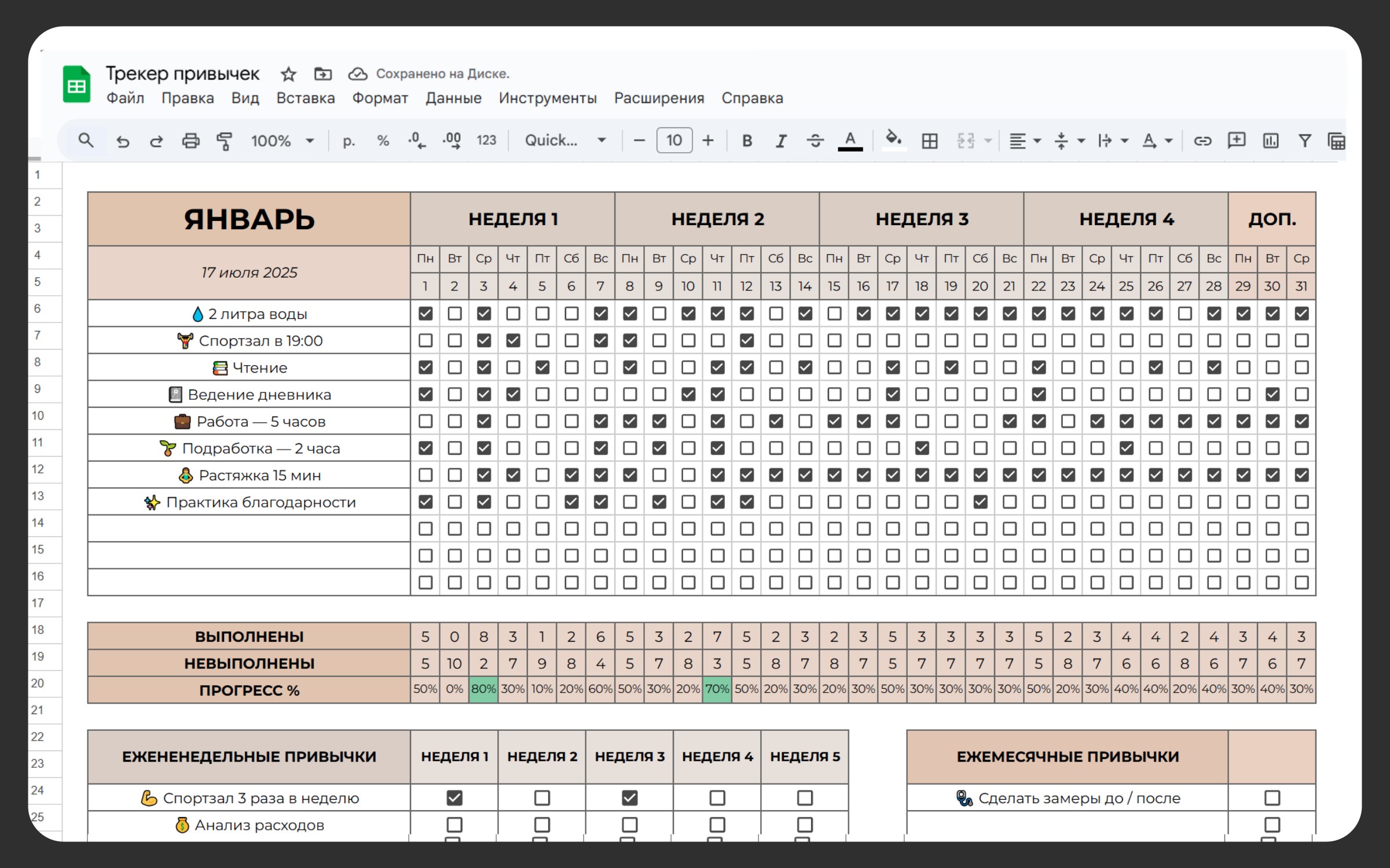Uncheck Спортзал 3 раза в неделю Неделя 1
Image resolution: width=1390 pixels, height=868 pixels.
pos(454,798)
